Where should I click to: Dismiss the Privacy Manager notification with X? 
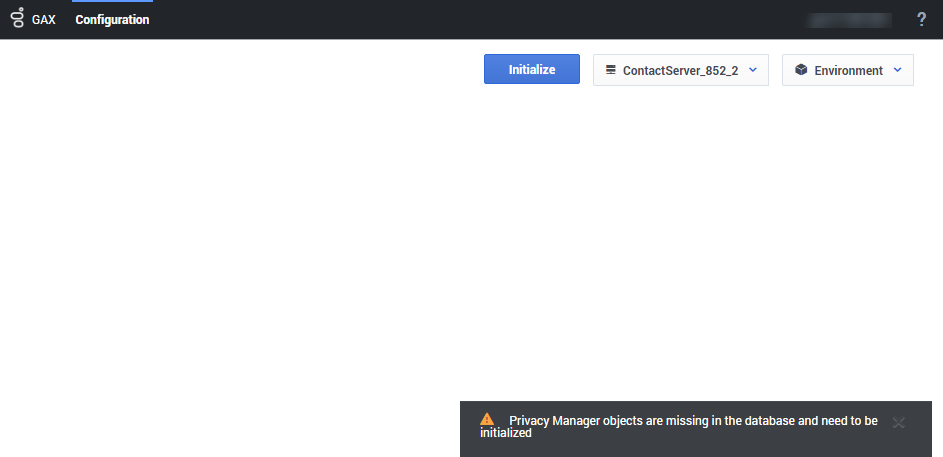(898, 422)
